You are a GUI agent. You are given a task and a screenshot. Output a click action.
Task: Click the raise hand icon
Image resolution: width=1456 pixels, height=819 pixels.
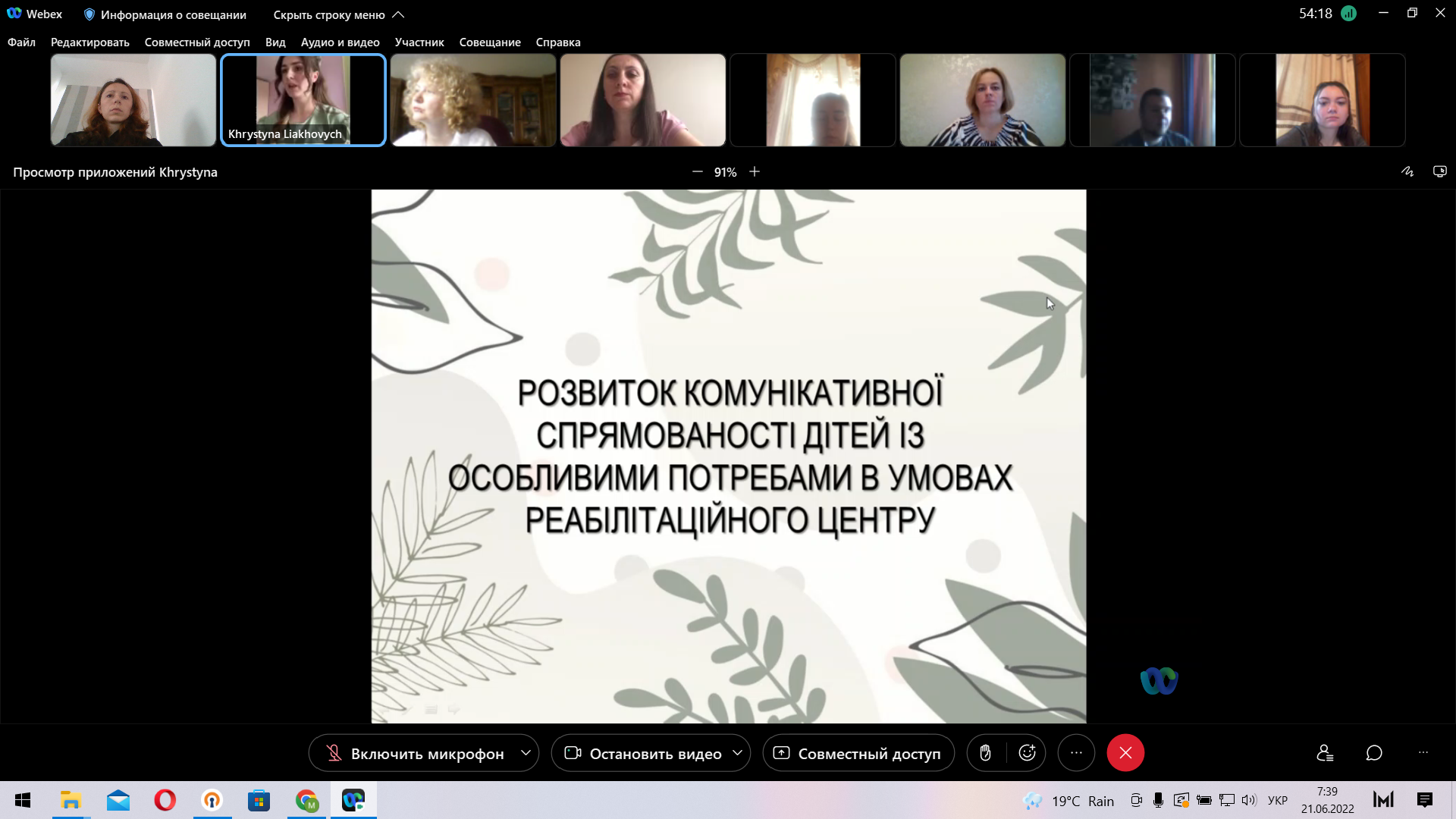point(985,753)
